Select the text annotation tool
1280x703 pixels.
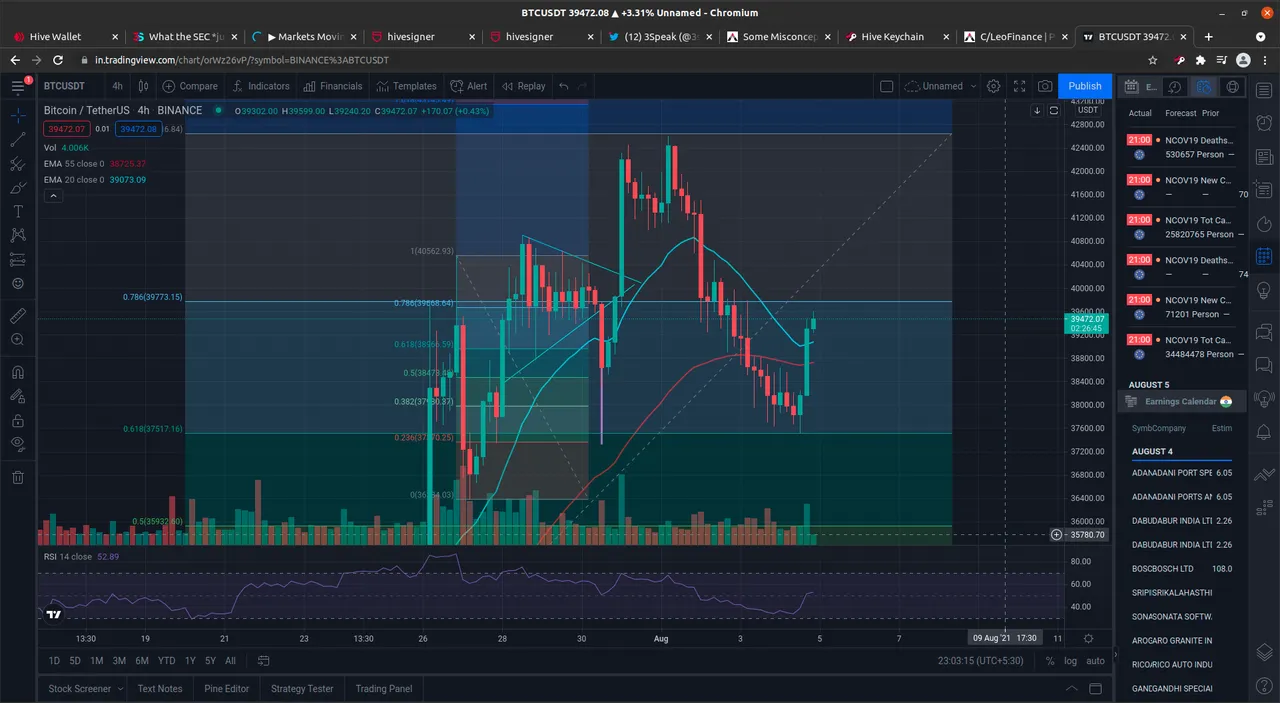17,212
